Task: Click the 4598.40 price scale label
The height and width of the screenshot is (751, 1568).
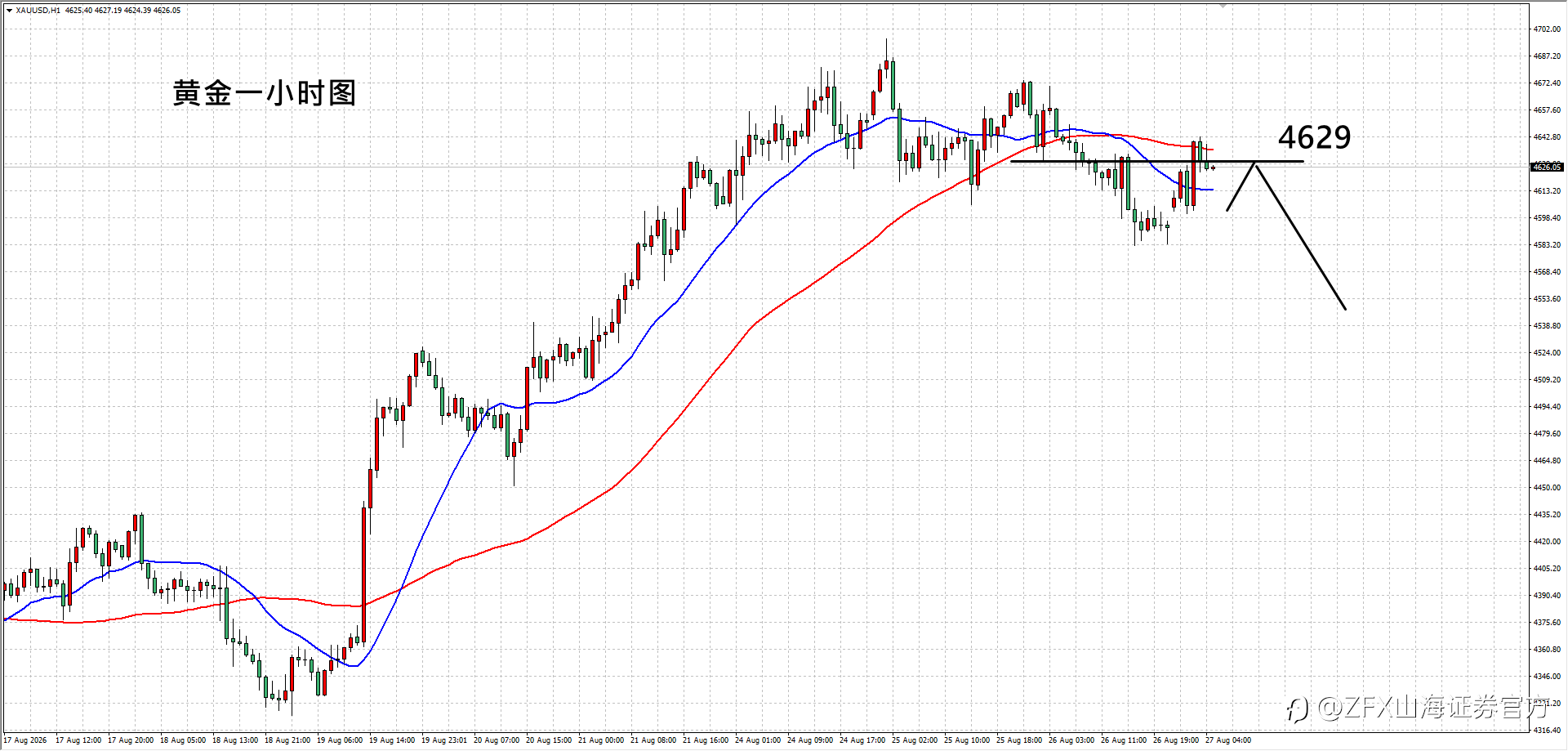Action: click(1547, 218)
